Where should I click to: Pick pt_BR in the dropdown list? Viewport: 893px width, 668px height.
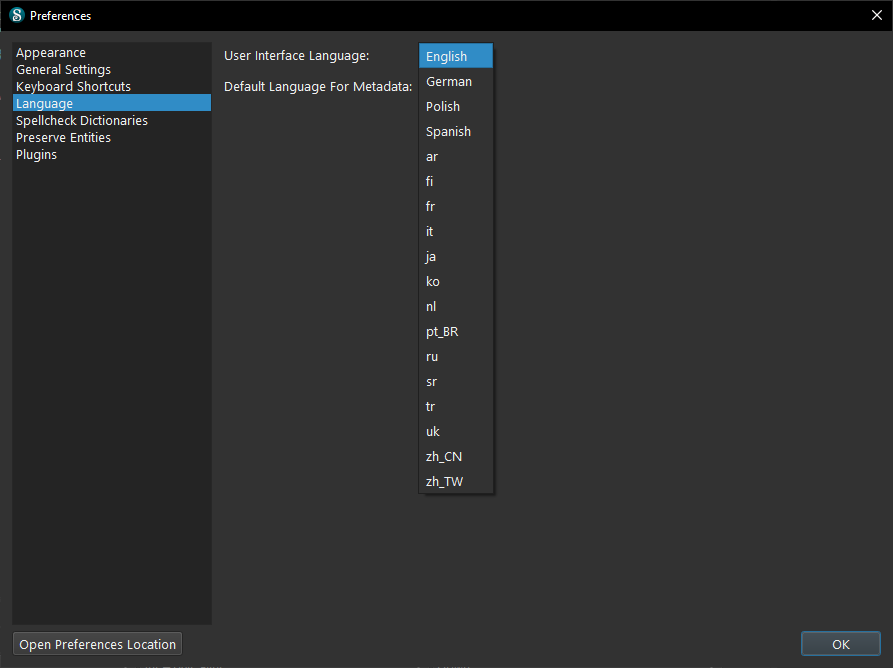click(x=442, y=332)
